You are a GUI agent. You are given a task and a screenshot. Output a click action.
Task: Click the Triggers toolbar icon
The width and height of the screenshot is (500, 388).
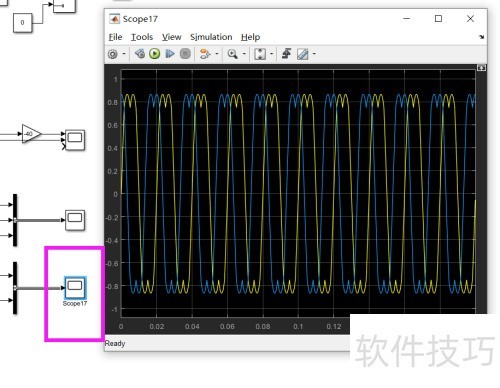[x=286, y=54]
